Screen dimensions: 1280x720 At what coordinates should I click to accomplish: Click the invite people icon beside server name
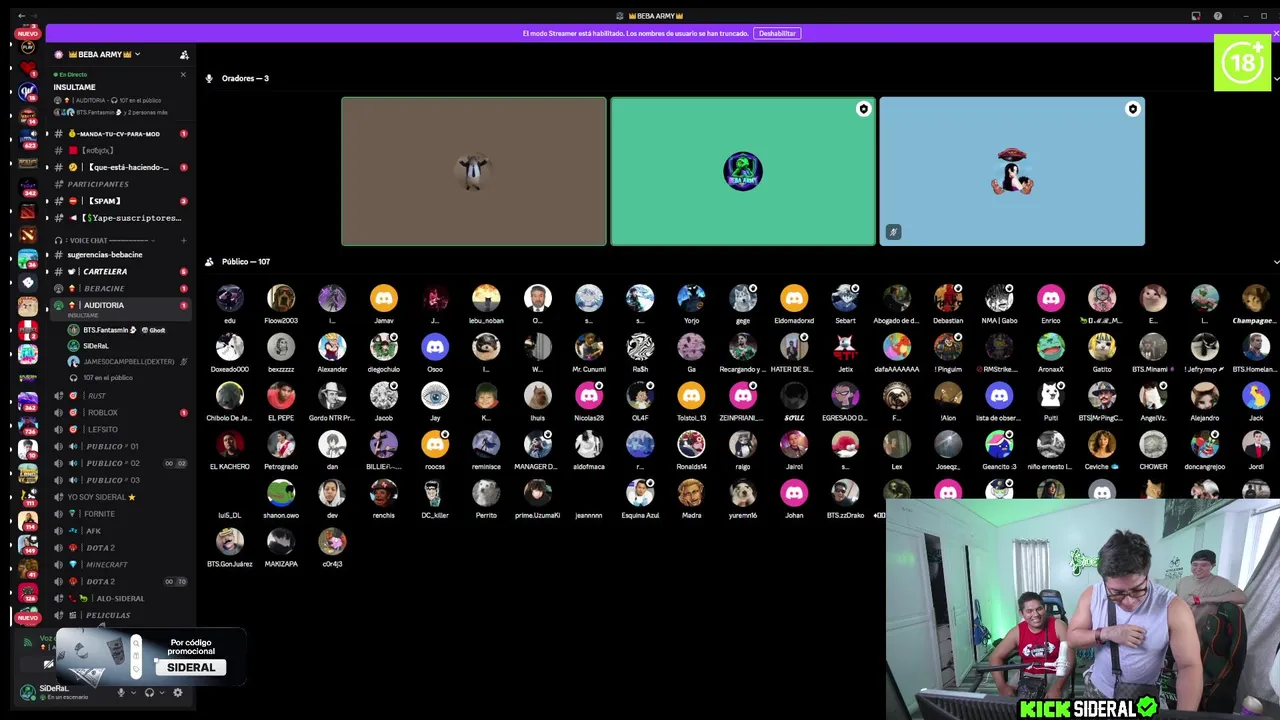(184, 55)
